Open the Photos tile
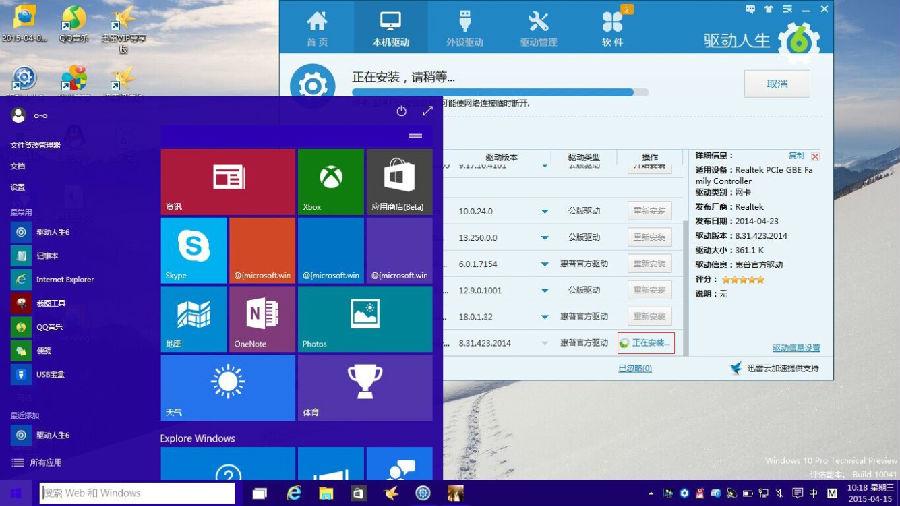Screen dimensions: 900x506 click(365, 319)
